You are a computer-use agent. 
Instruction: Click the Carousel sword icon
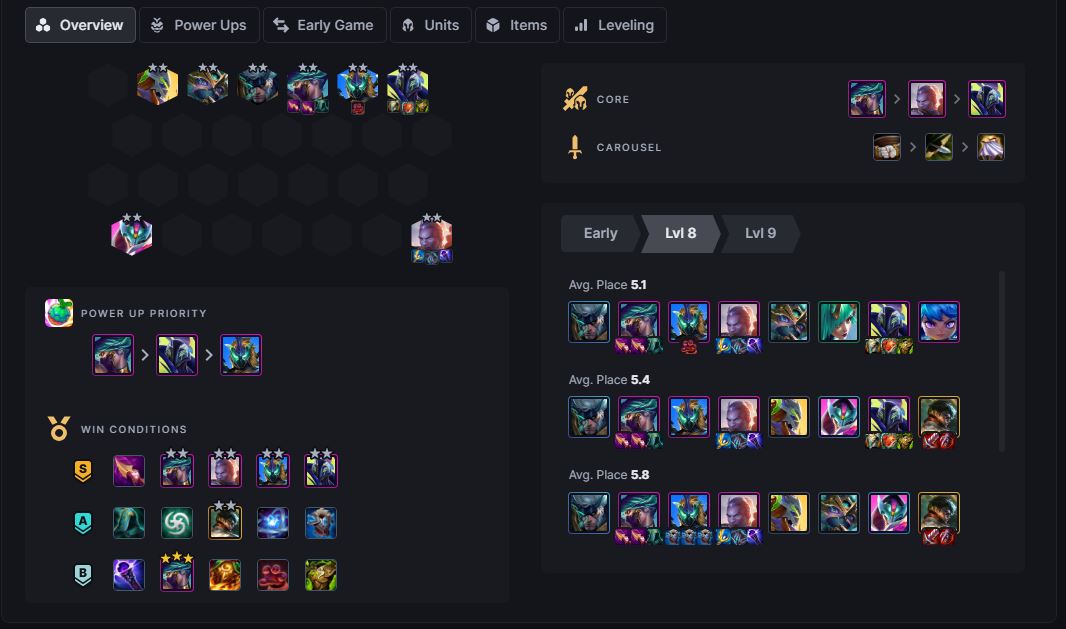coord(575,147)
